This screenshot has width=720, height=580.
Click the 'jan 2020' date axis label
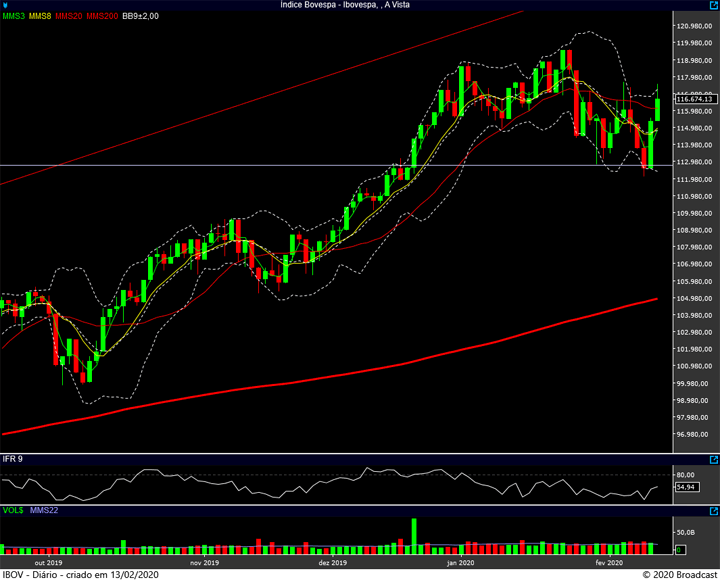pyautogui.click(x=460, y=563)
